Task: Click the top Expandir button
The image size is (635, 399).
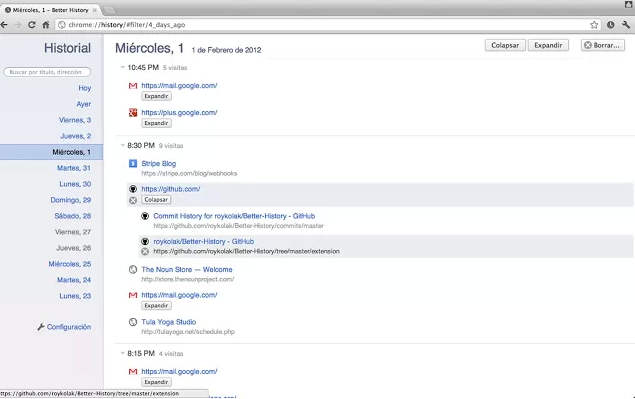Action: (548, 45)
